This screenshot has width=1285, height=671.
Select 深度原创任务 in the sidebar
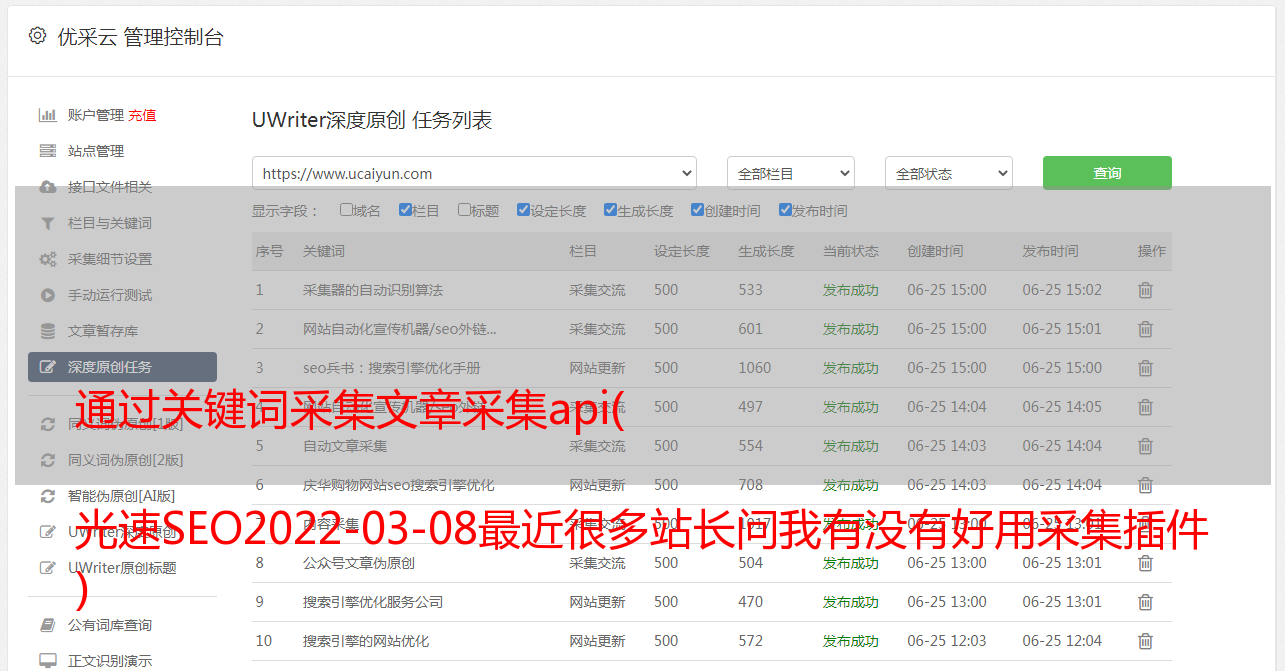[122, 367]
